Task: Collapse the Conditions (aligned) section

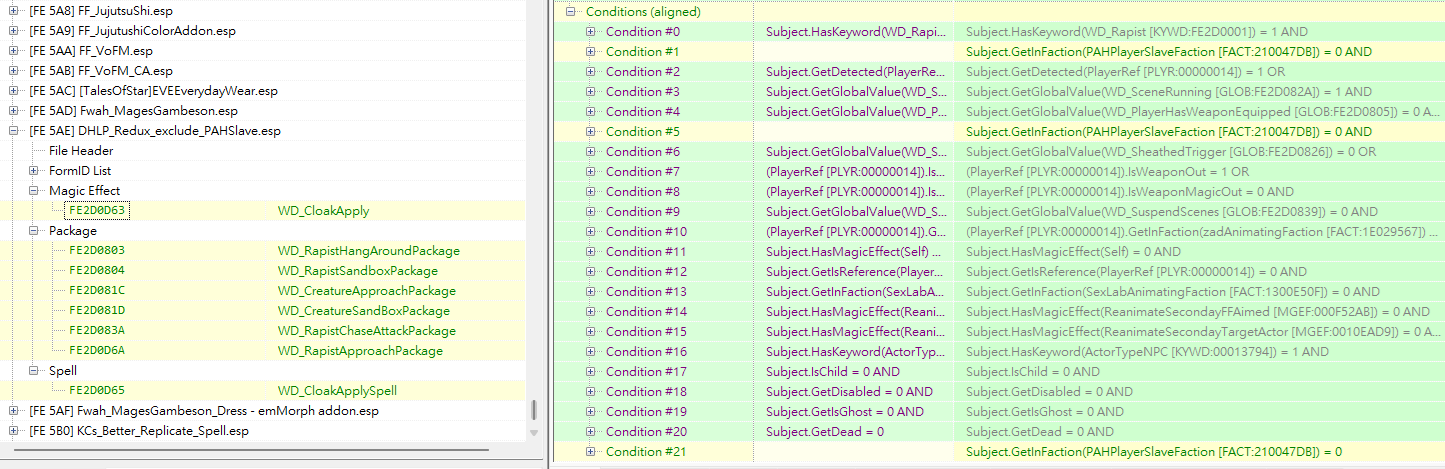Action: point(571,12)
